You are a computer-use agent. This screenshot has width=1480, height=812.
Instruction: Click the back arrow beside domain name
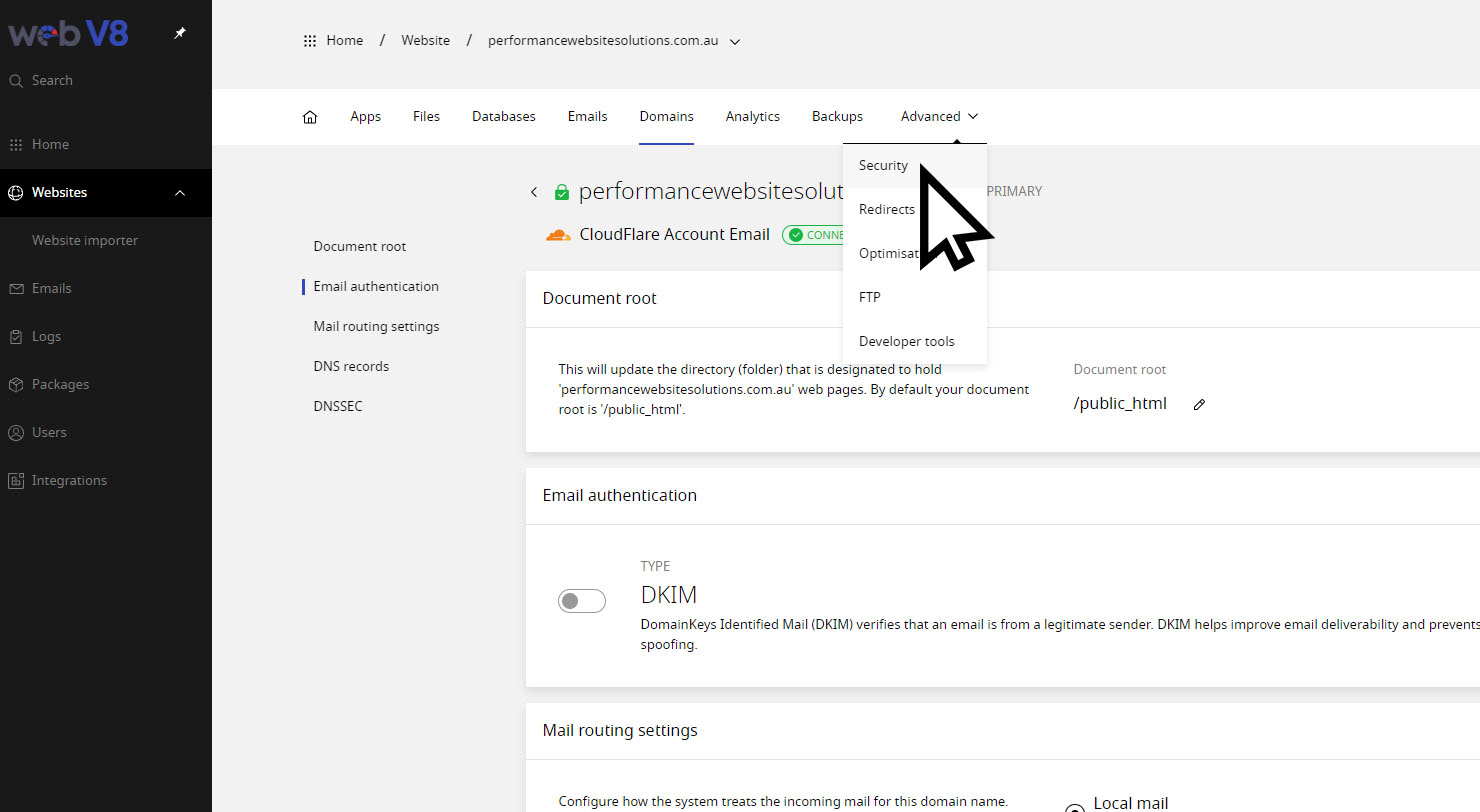[534, 192]
